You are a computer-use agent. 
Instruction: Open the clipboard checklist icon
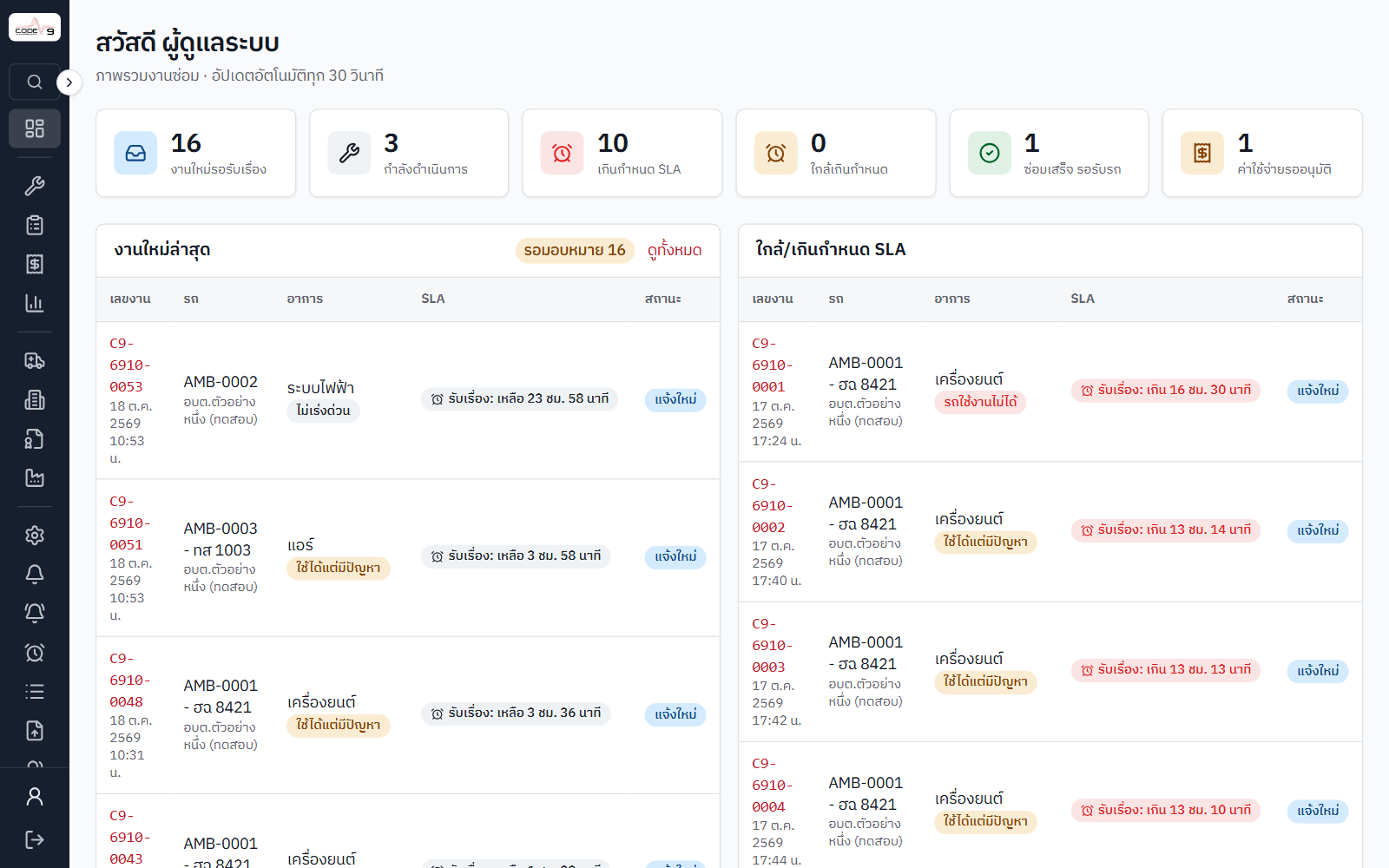point(35,225)
